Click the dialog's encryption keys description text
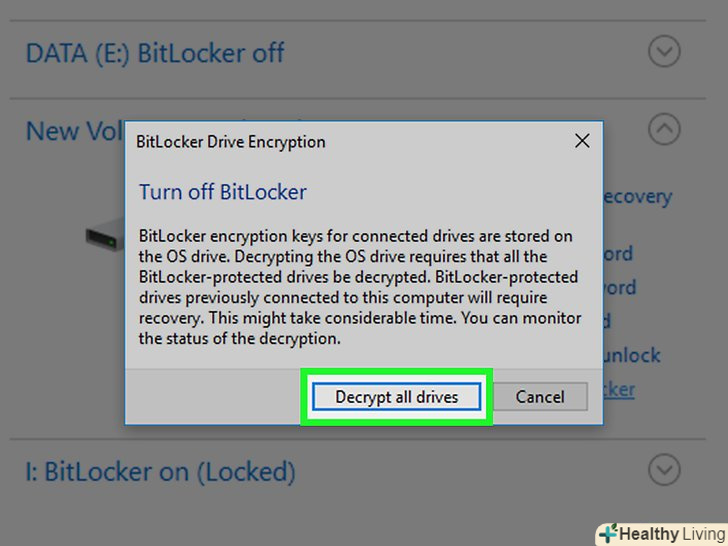This screenshot has height=546, width=728. (357, 287)
